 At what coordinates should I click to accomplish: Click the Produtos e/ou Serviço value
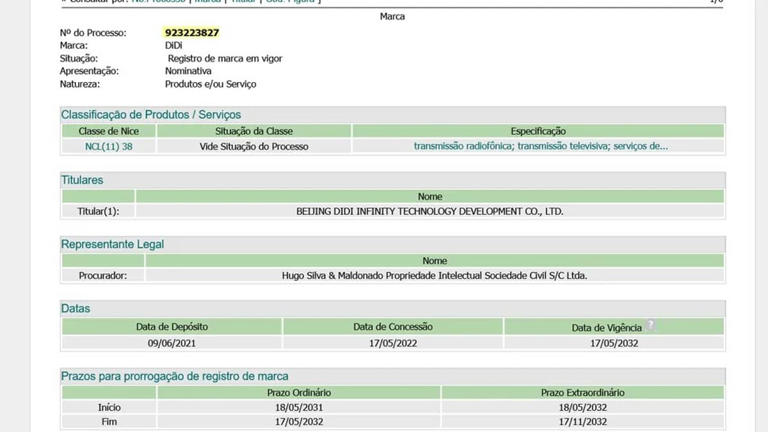coord(211,84)
